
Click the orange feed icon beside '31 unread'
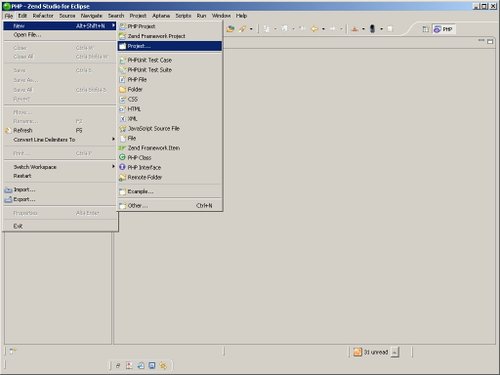pos(357,352)
